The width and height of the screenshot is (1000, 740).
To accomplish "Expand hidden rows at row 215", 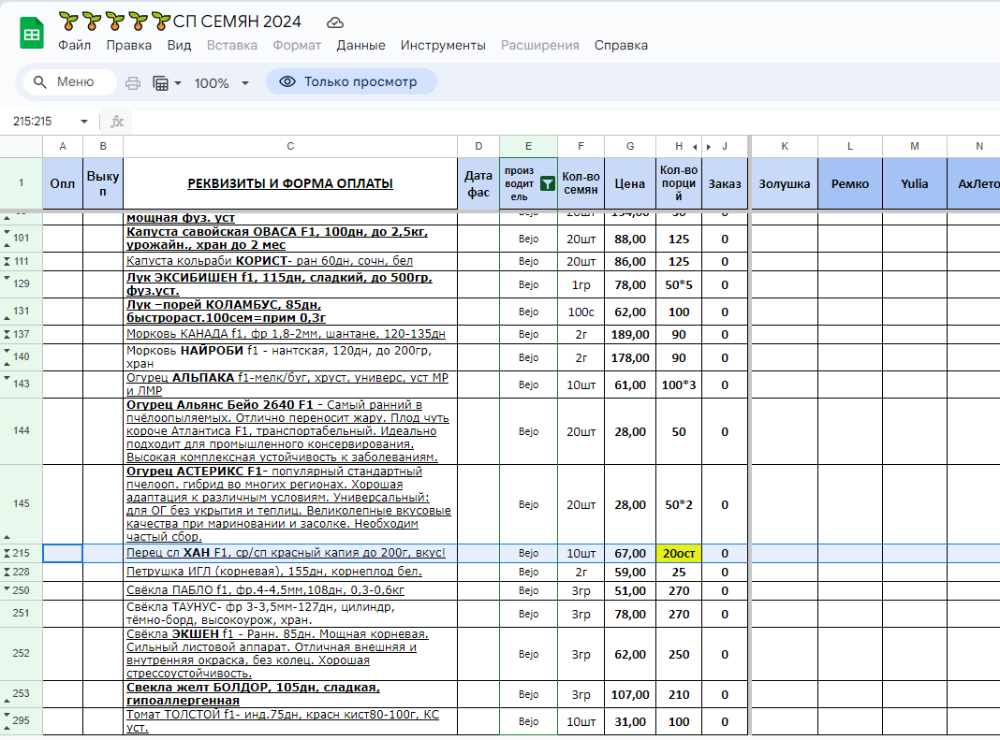I will [7, 553].
